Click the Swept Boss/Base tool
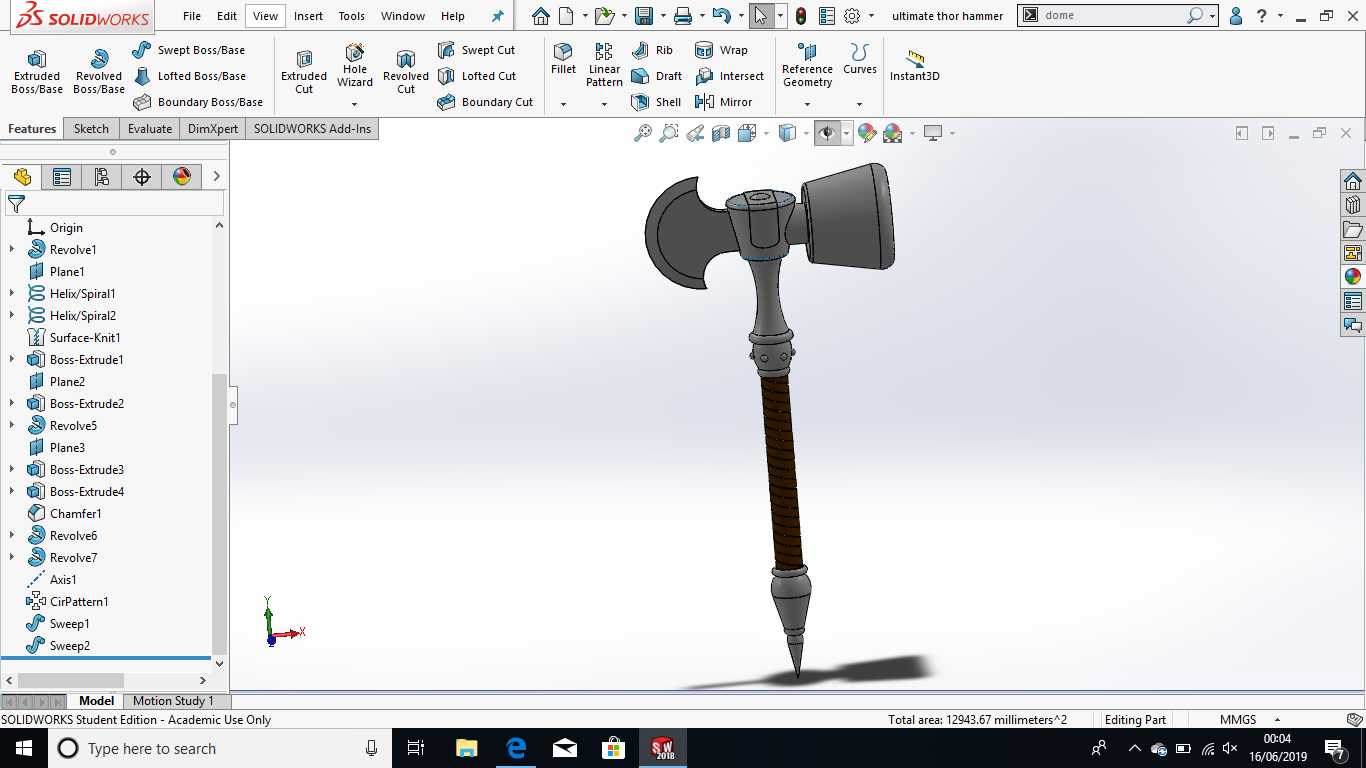Viewport: 1366px width, 768px height. click(188, 50)
